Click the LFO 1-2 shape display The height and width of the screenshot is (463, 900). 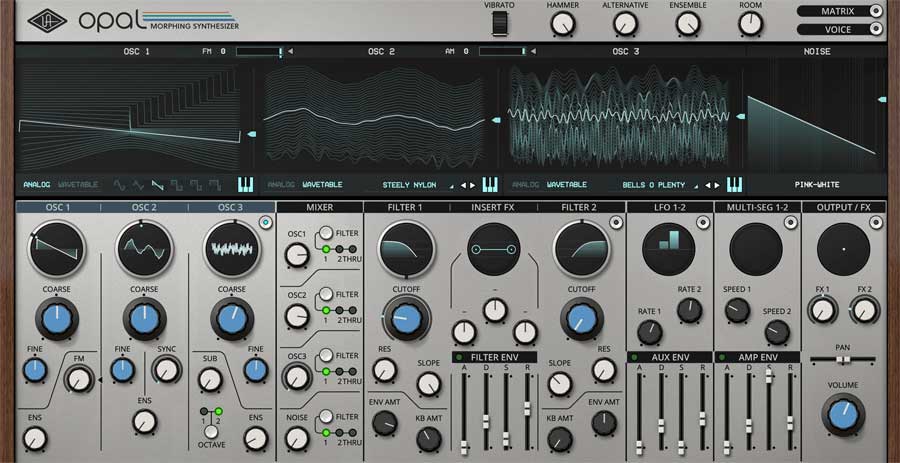pyautogui.click(x=669, y=249)
